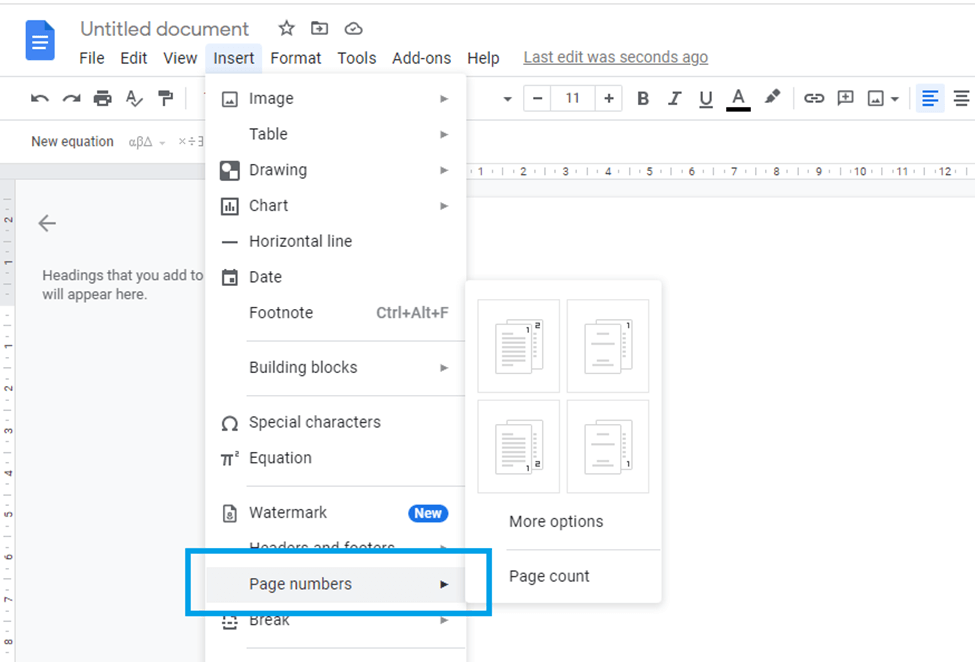Image resolution: width=975 pixels, height=662 pixels.
Task: Select the Paint format tool
Action: click(166, 98)
